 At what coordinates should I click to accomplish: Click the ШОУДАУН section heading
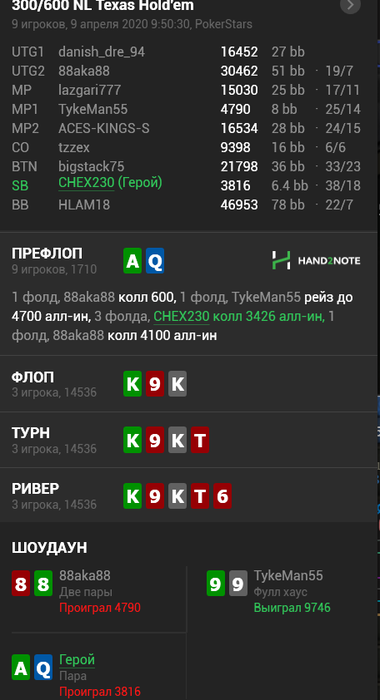click(x=50, y=548)
